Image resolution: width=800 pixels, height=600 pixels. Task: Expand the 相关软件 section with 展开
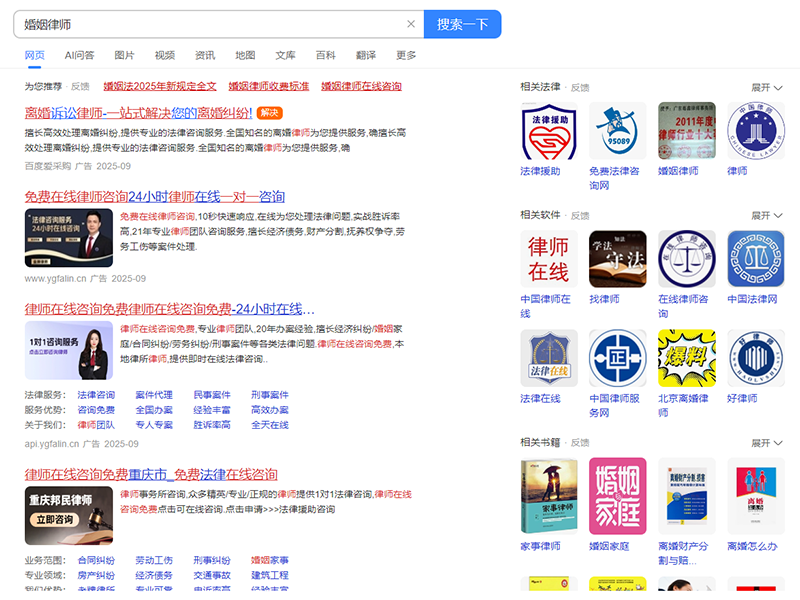click(x=766, y=215)
